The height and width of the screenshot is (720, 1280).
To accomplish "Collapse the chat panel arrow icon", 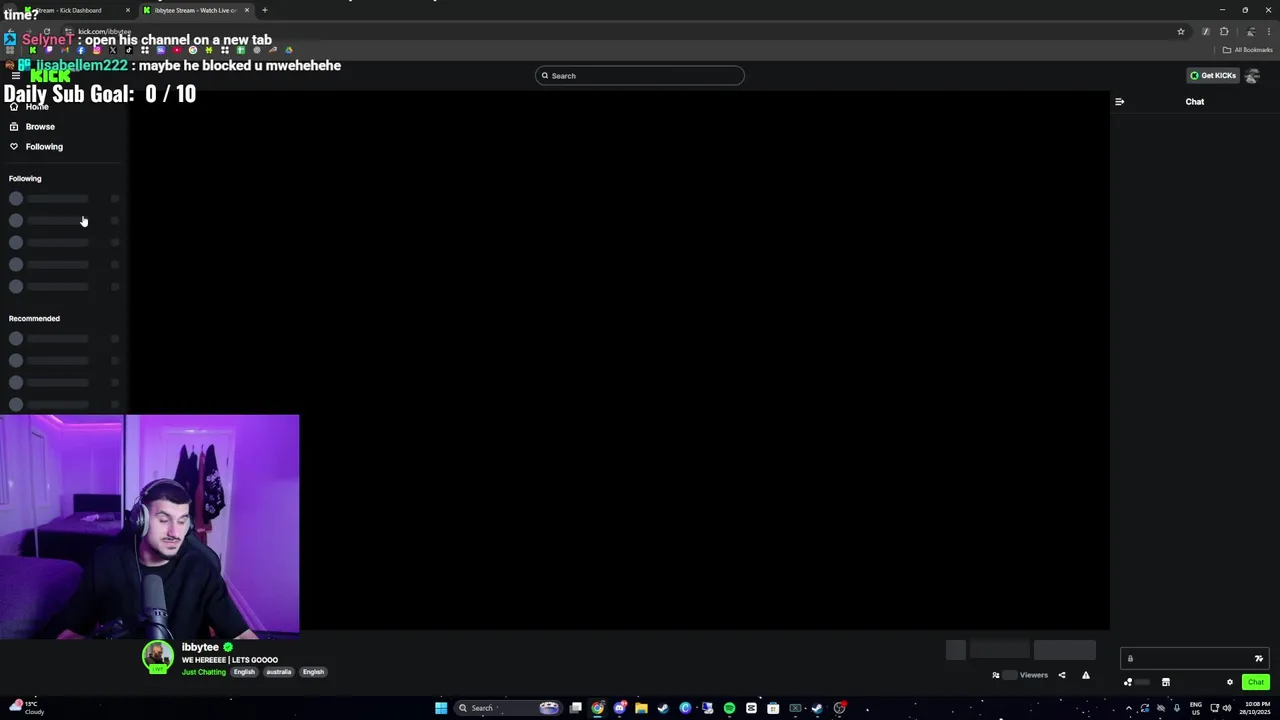I will 1120,102.
